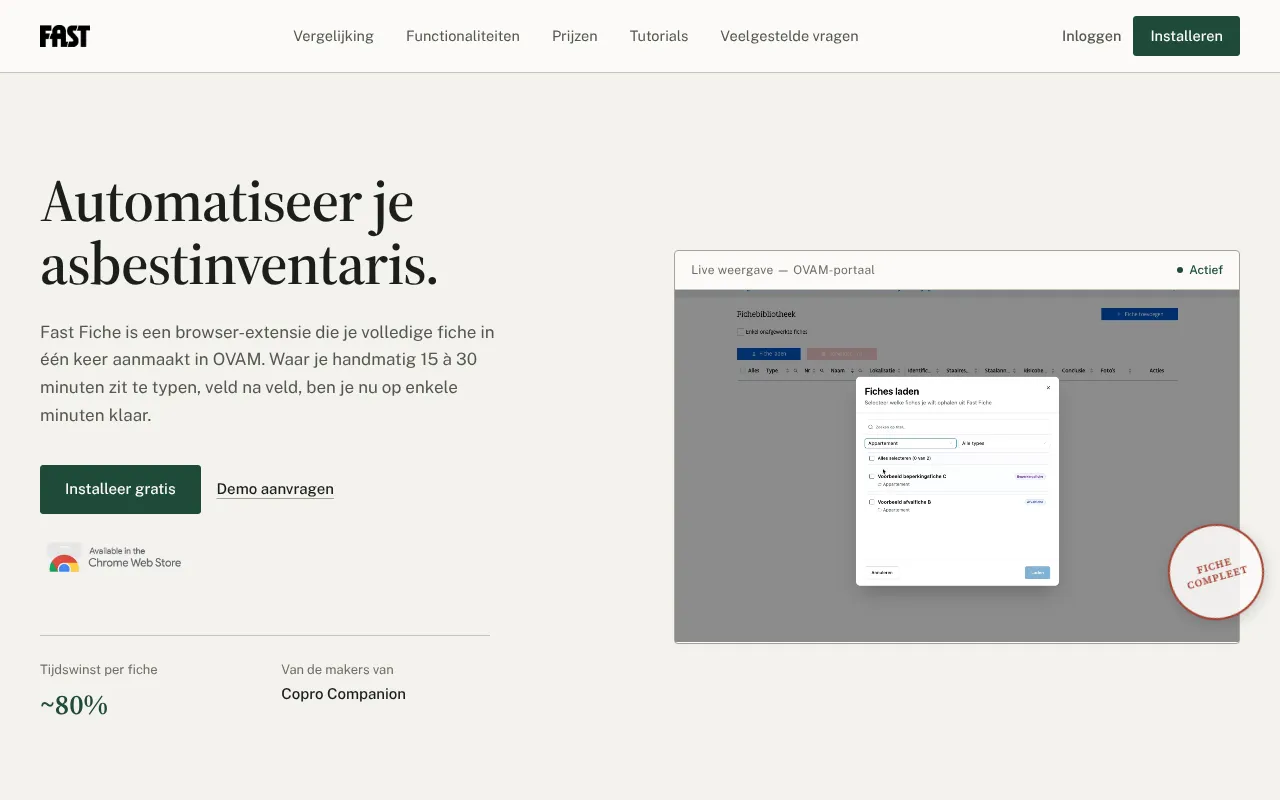Viewport: 1280px width, 800px height.
Task: Click the Installeren button in the header
Action: [1186, 36]
